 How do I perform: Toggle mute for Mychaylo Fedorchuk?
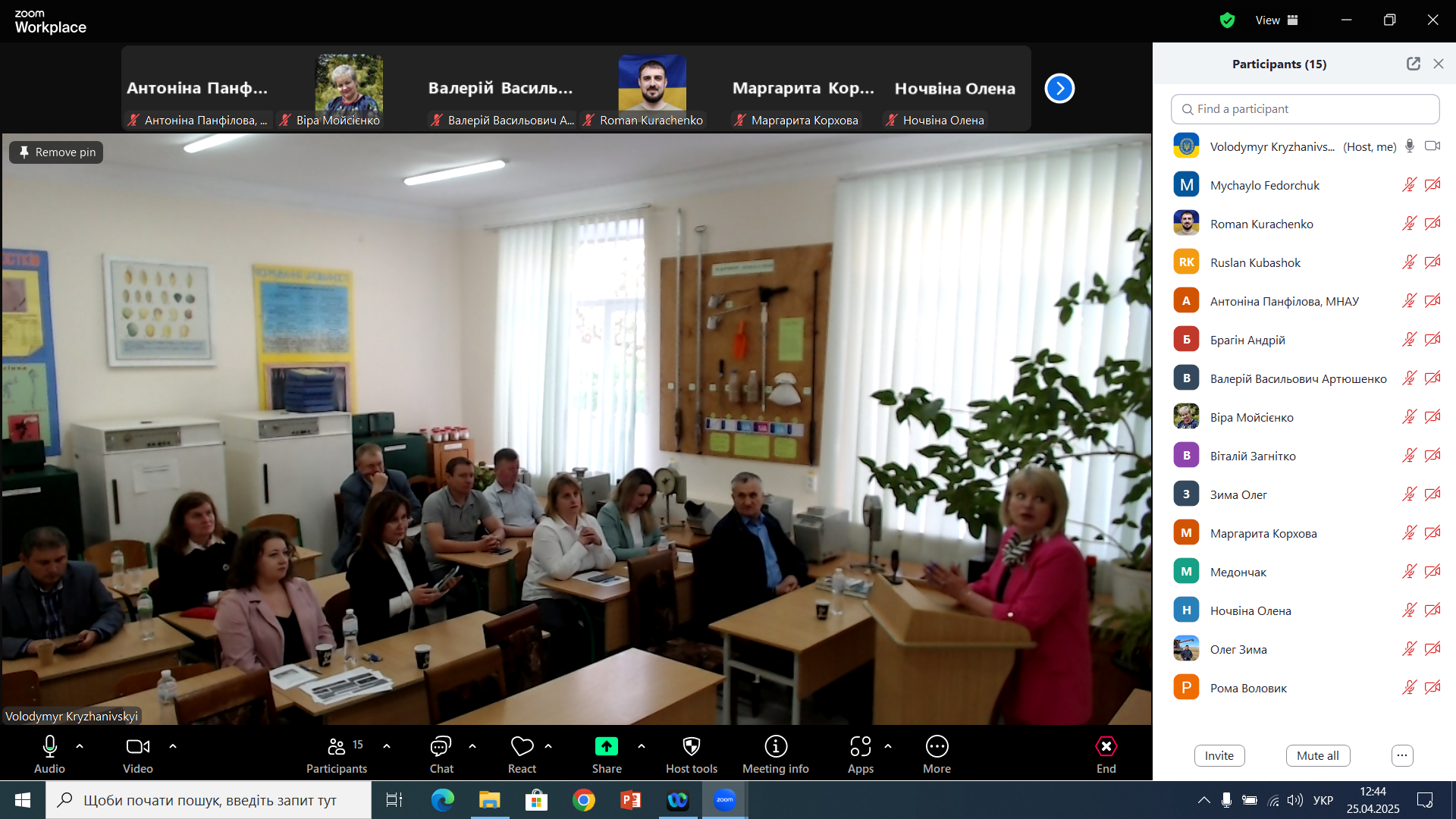1409,185
